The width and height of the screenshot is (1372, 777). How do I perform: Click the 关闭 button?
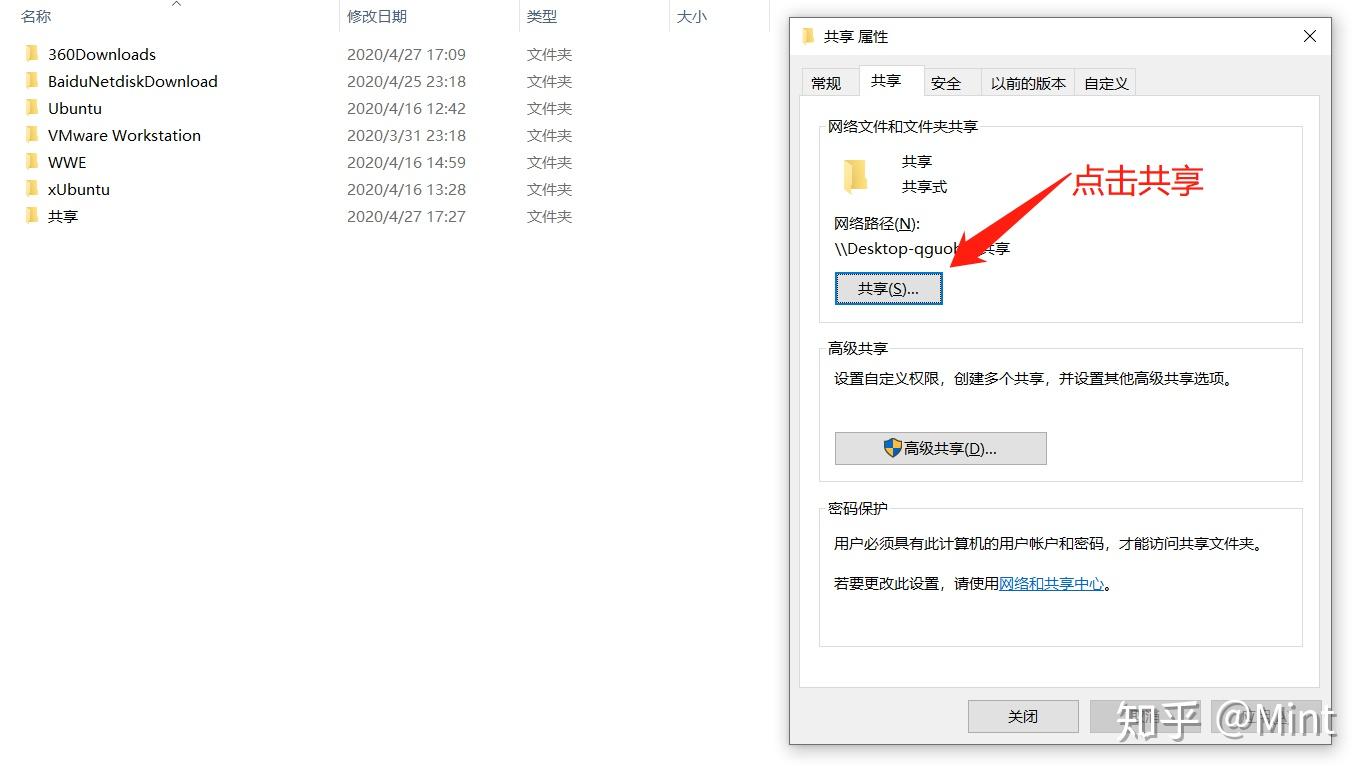pyautogui.click(x=1023, y=716)
